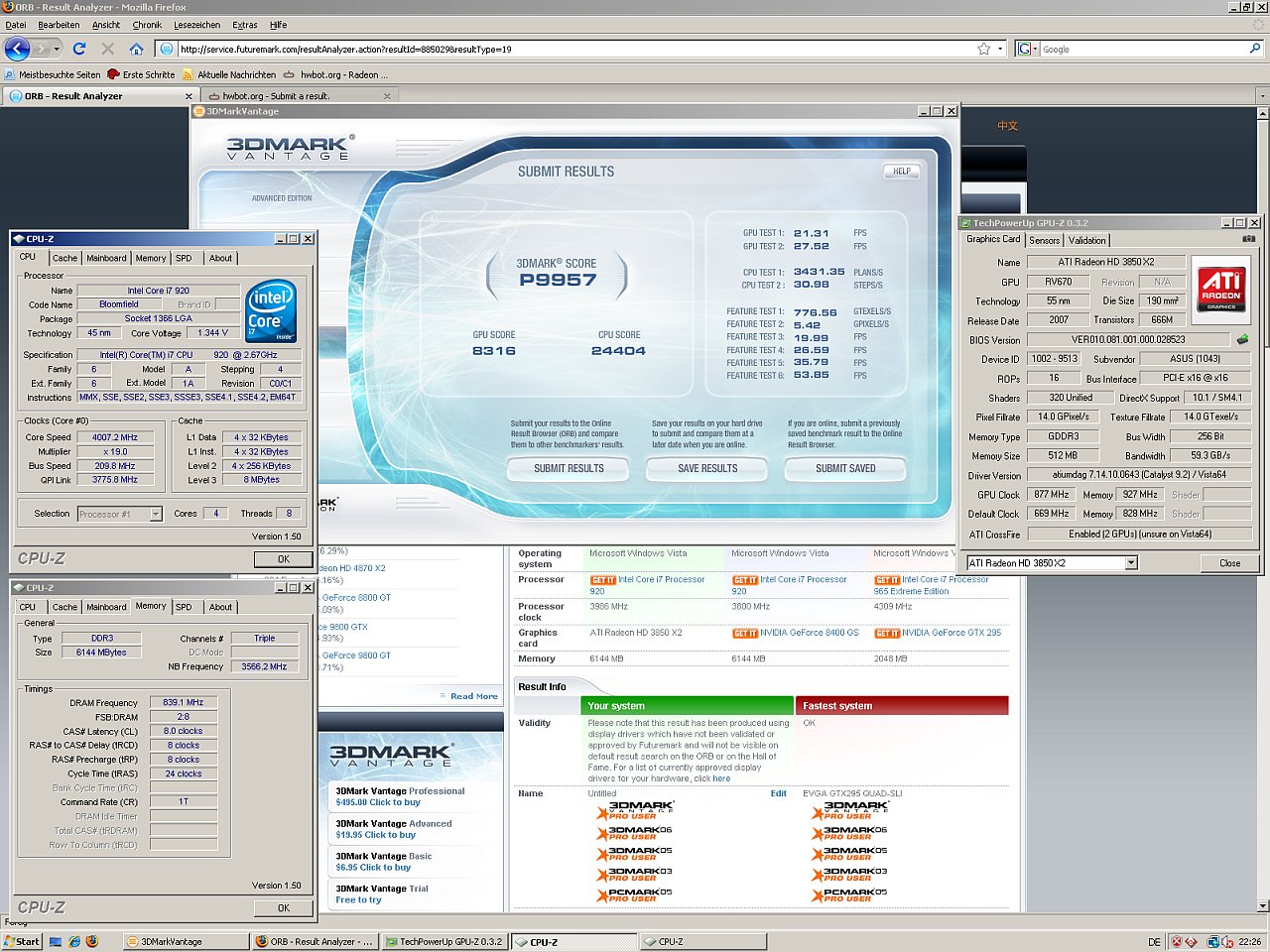Viewport: 1270px width, 952px height.
Task: Click the Read More link
Action: coord(473,696)
